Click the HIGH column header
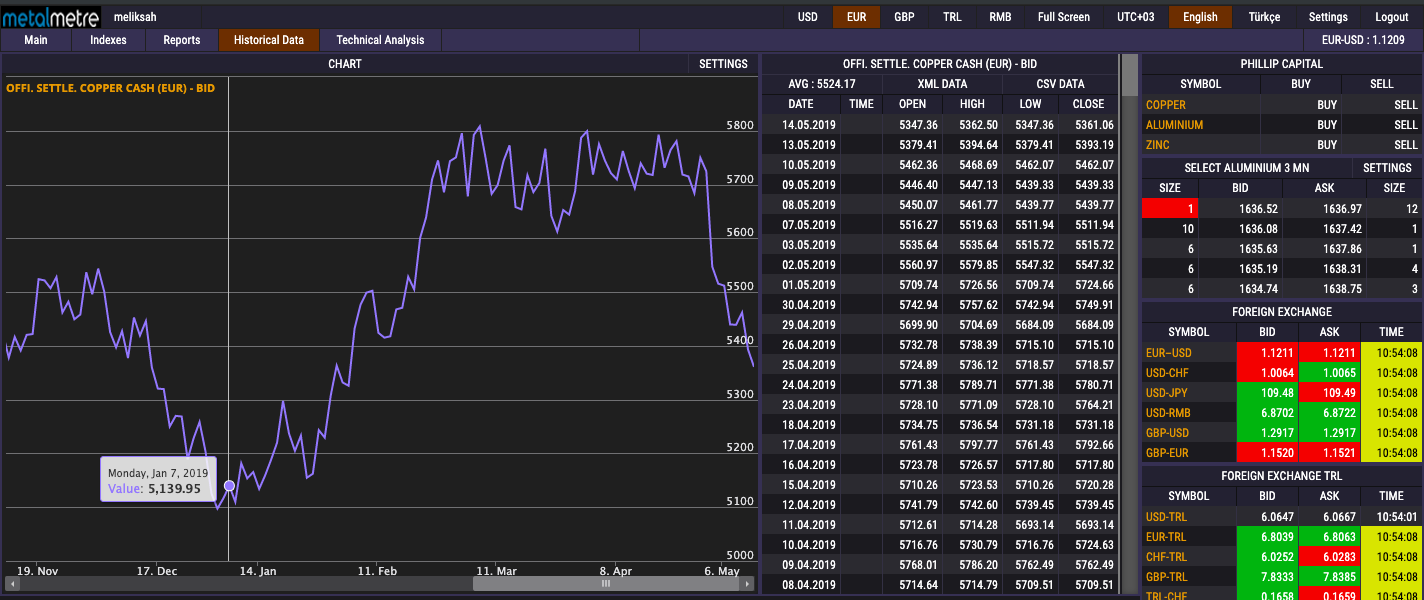1424x600 pixels. (x=971, y=104)
